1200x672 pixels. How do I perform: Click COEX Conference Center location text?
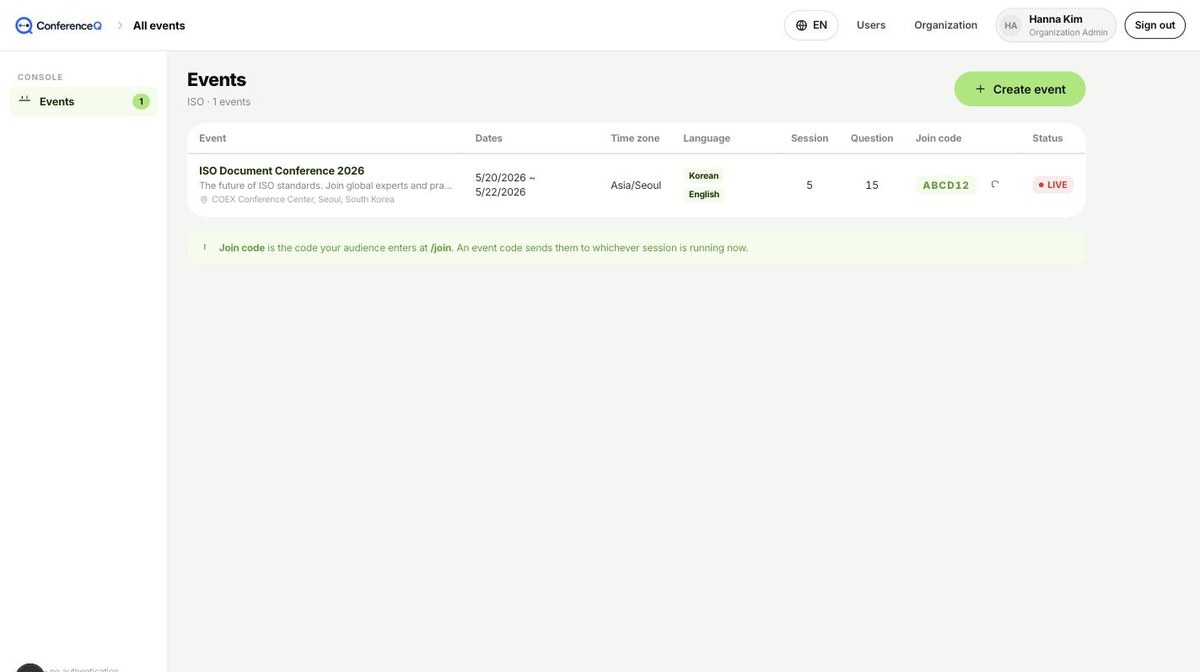[x=303, y=199]
